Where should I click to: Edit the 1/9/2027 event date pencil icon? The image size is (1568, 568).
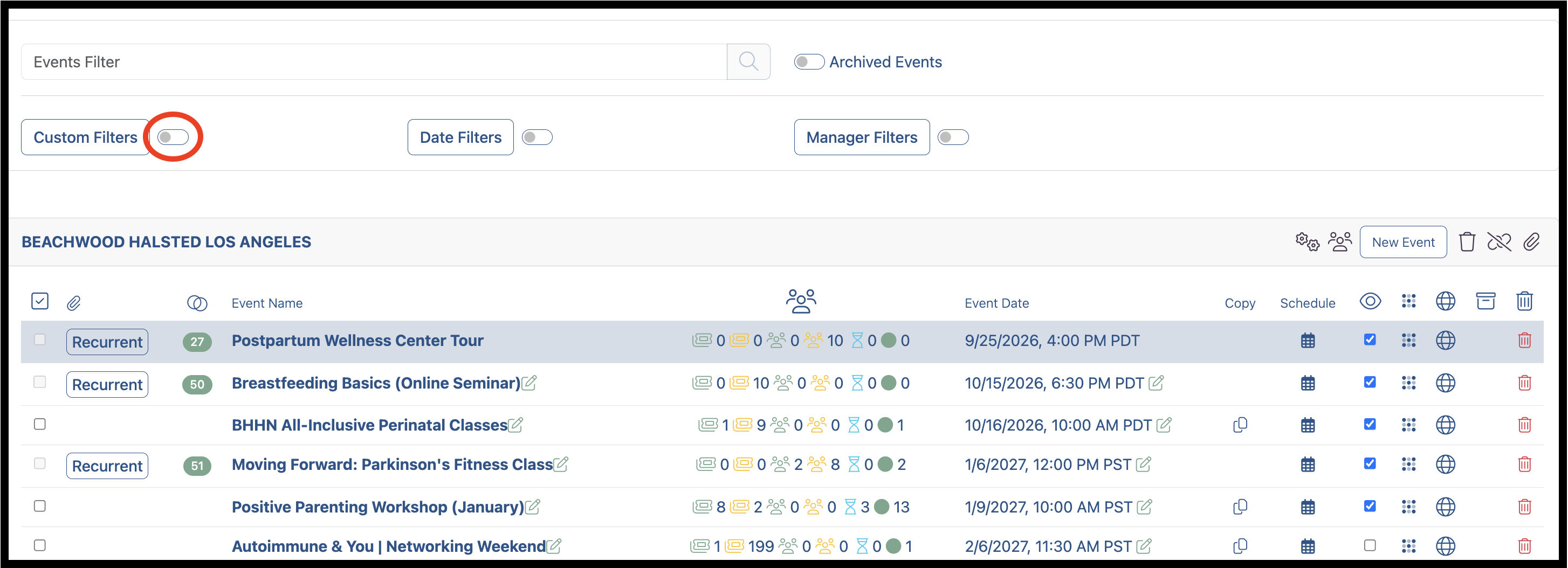(x=1144, y=507)
